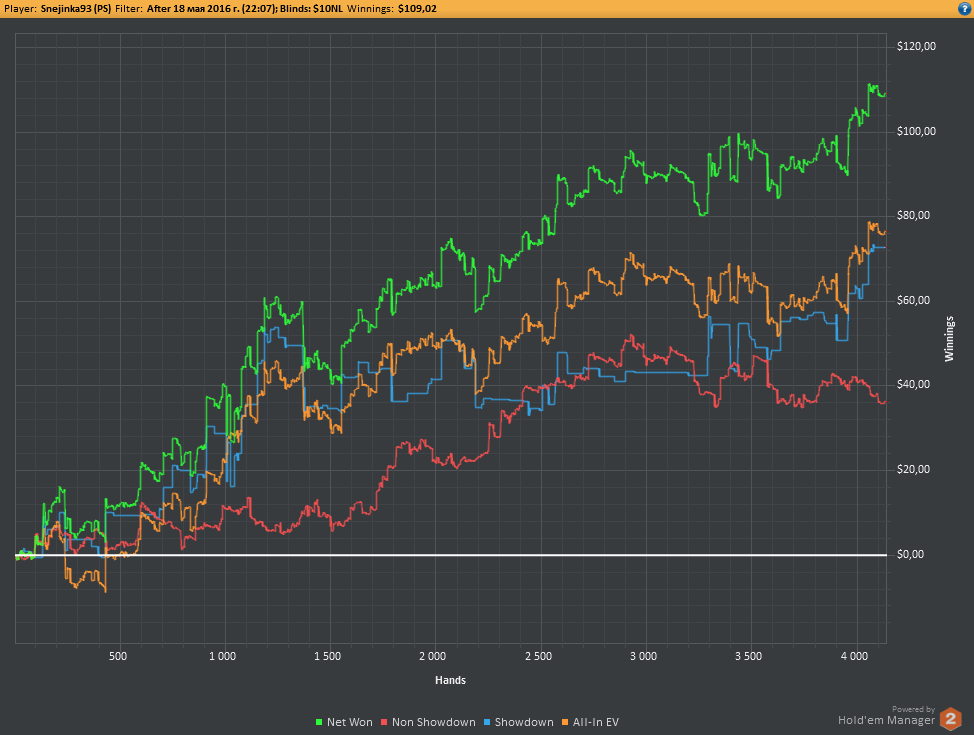Click the 1 500 hands axis label
The width and height of the screenshot is (974, 735).
point(327,656)
